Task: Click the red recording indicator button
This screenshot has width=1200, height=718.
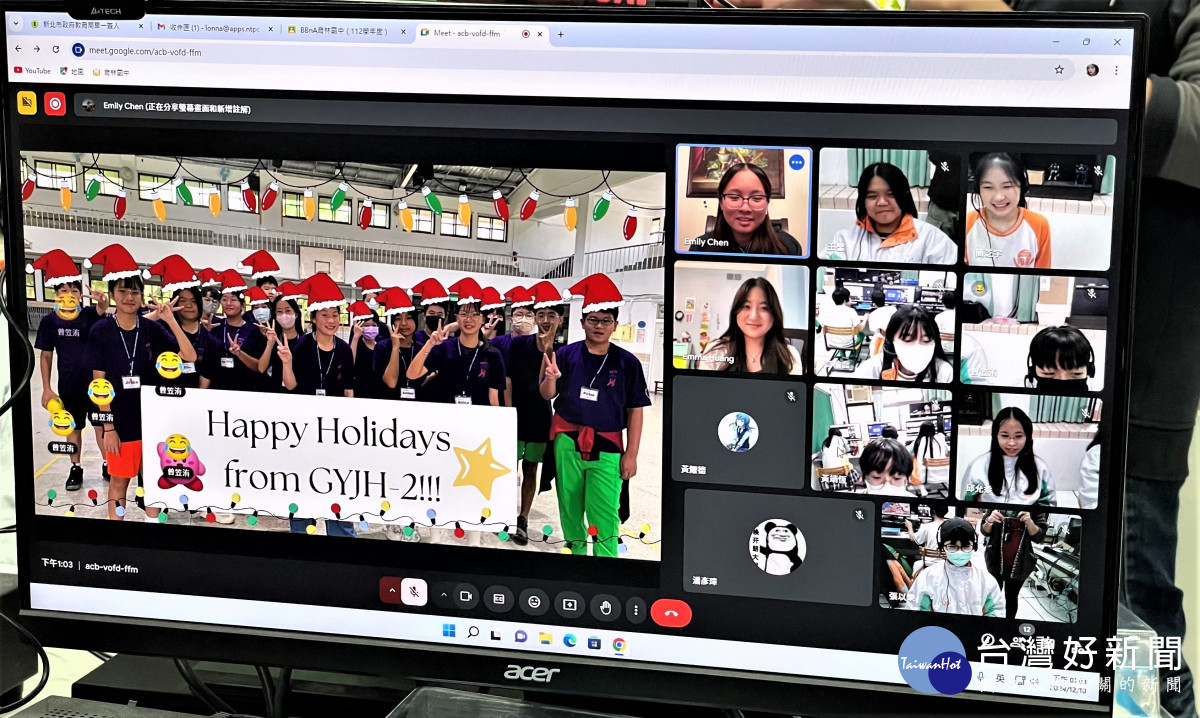Action: [55, 103]
